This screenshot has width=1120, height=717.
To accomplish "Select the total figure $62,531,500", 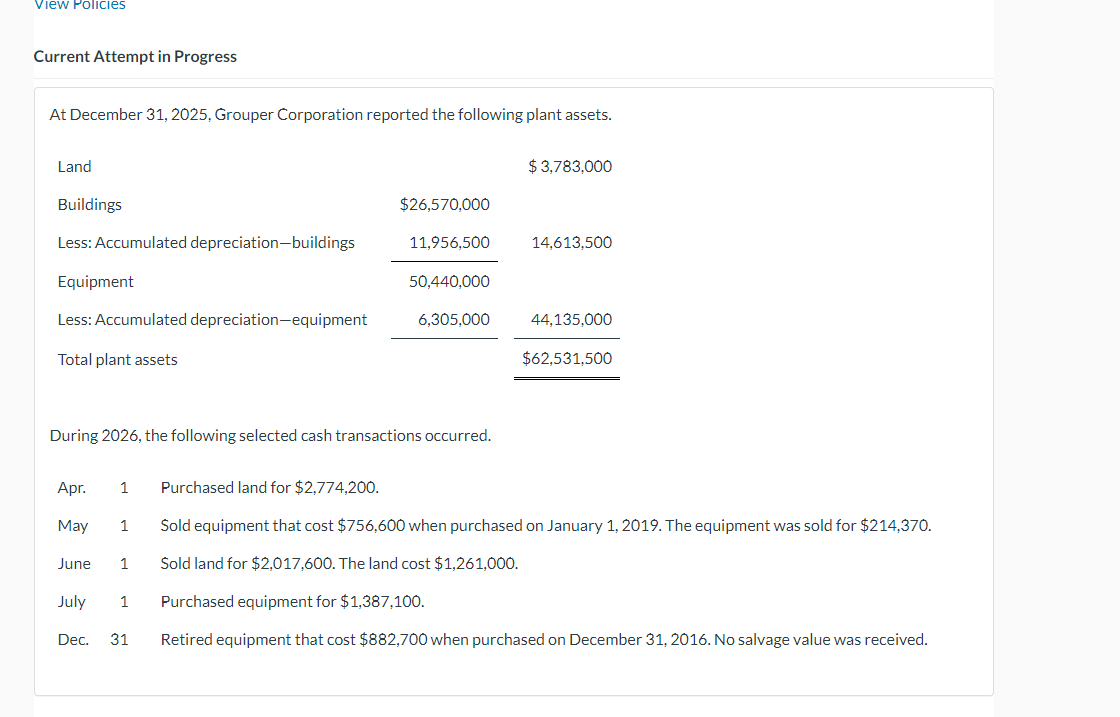I will pos(567,358).
